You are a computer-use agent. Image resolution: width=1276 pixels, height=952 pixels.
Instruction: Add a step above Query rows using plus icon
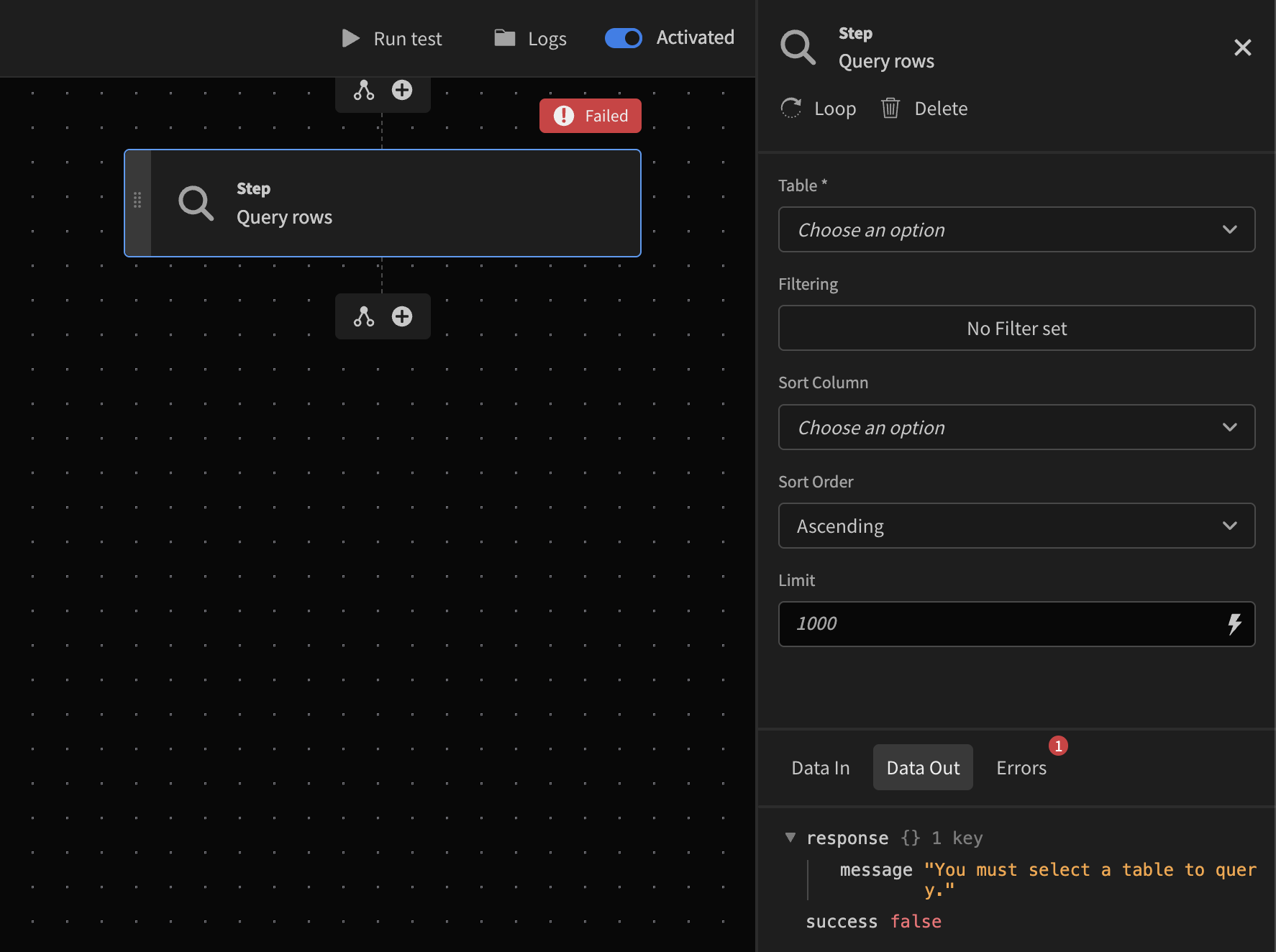pos(402,91)
